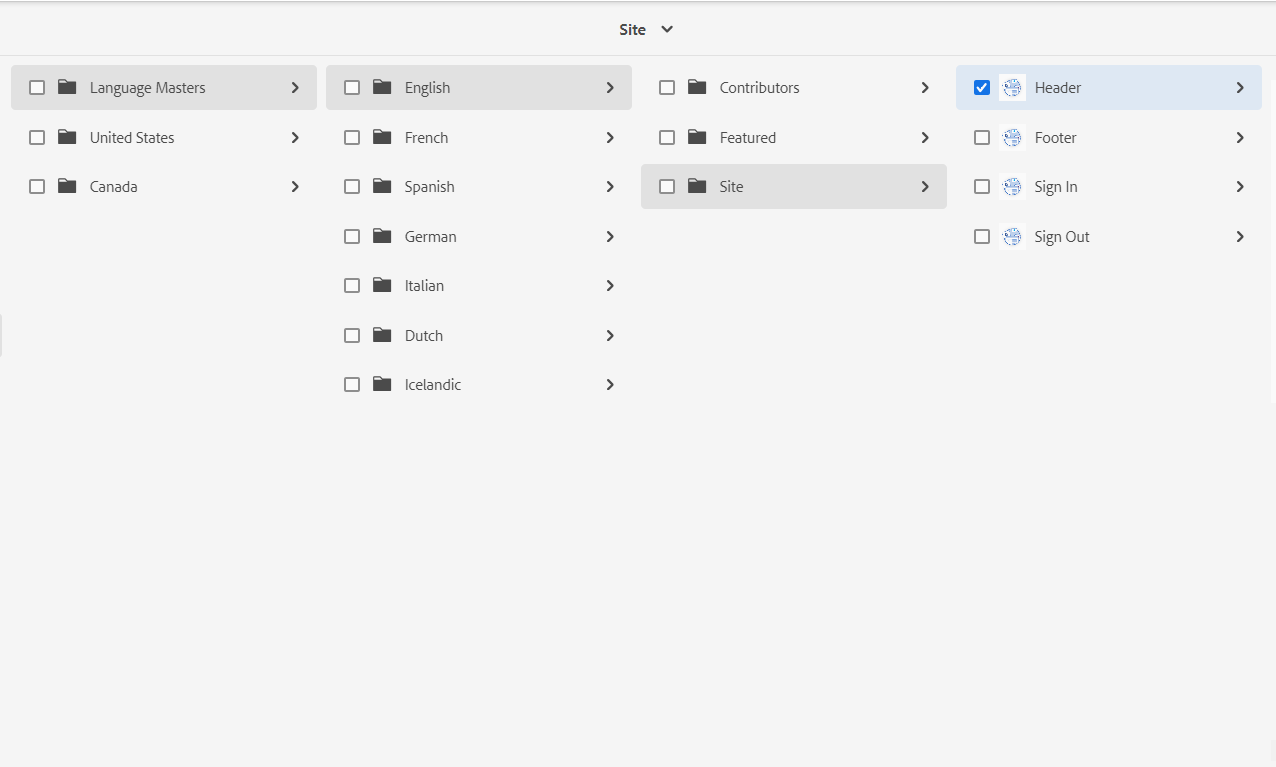Open the English folder row
The image size is (1276, 767).
[x=427, y=88]
